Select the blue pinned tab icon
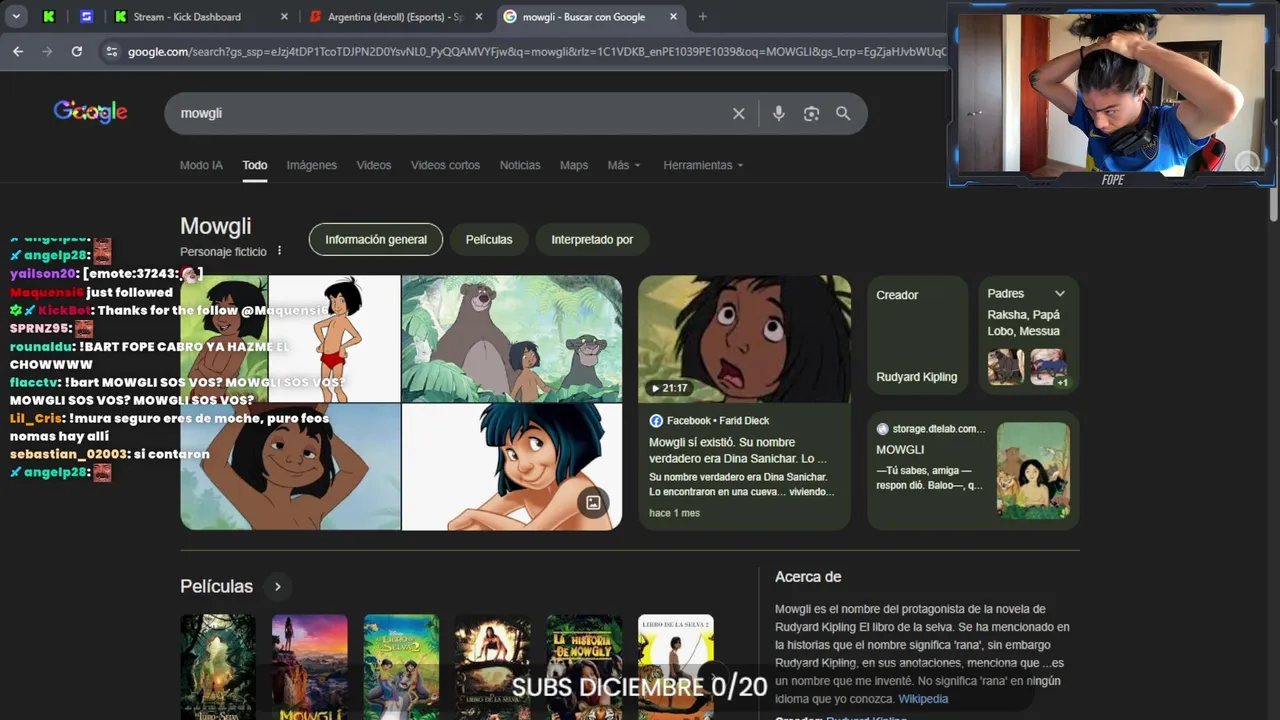 [86, 17]
